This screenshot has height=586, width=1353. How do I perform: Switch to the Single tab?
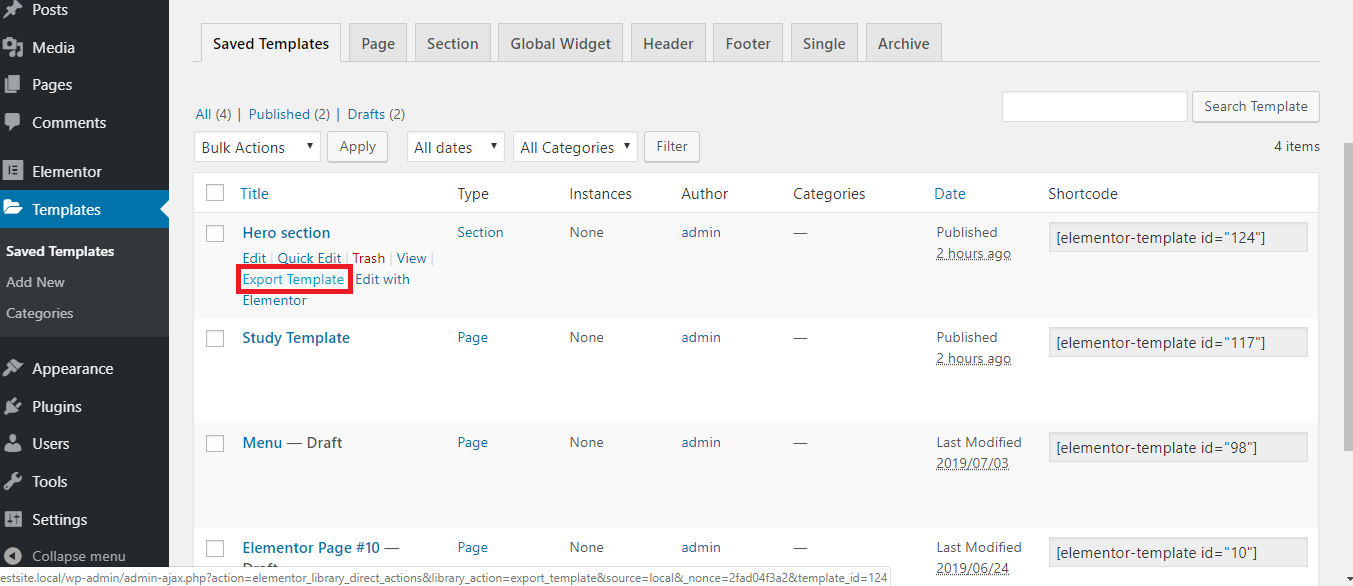[824, 43]
